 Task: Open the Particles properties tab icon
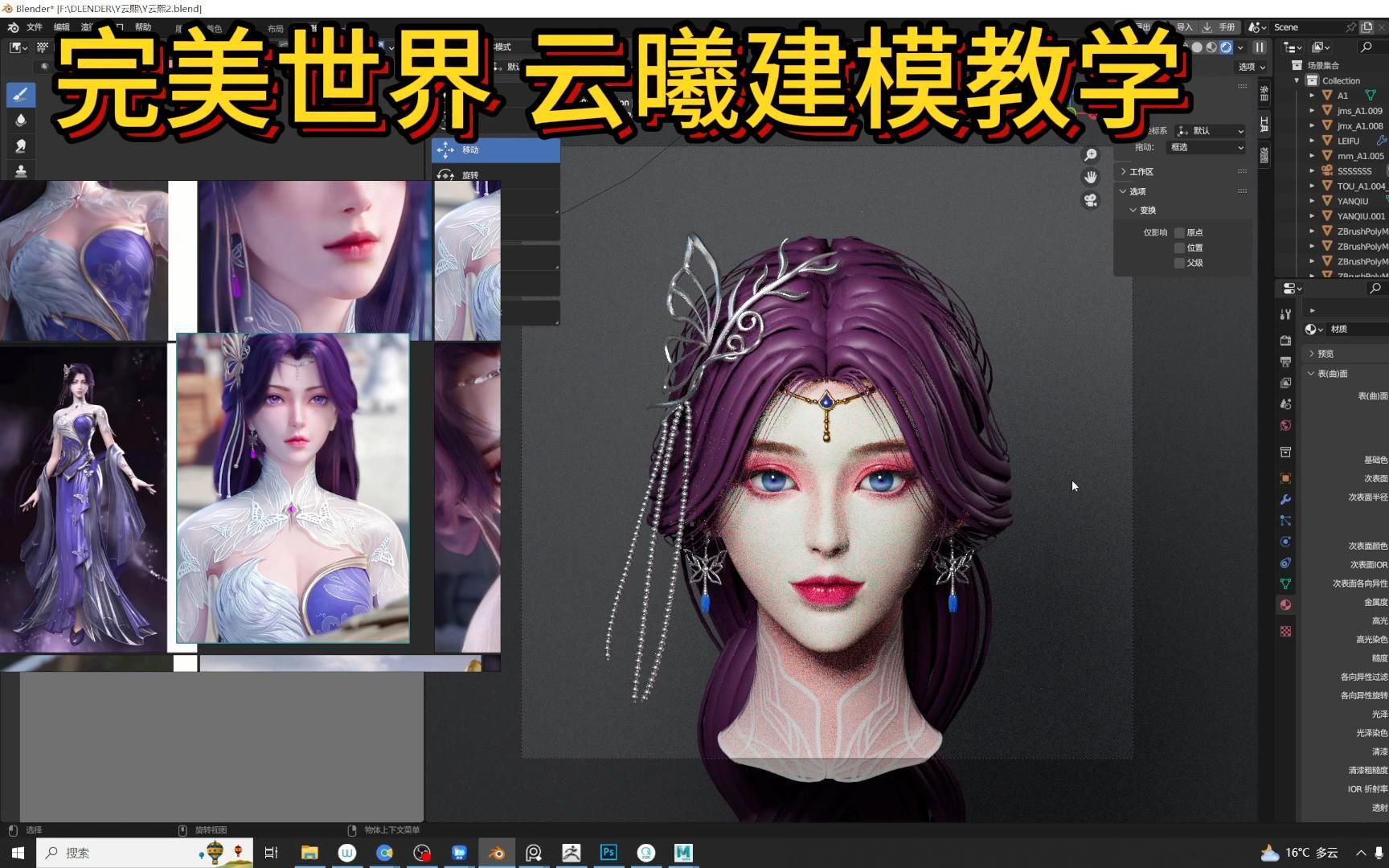[1285, 521]
